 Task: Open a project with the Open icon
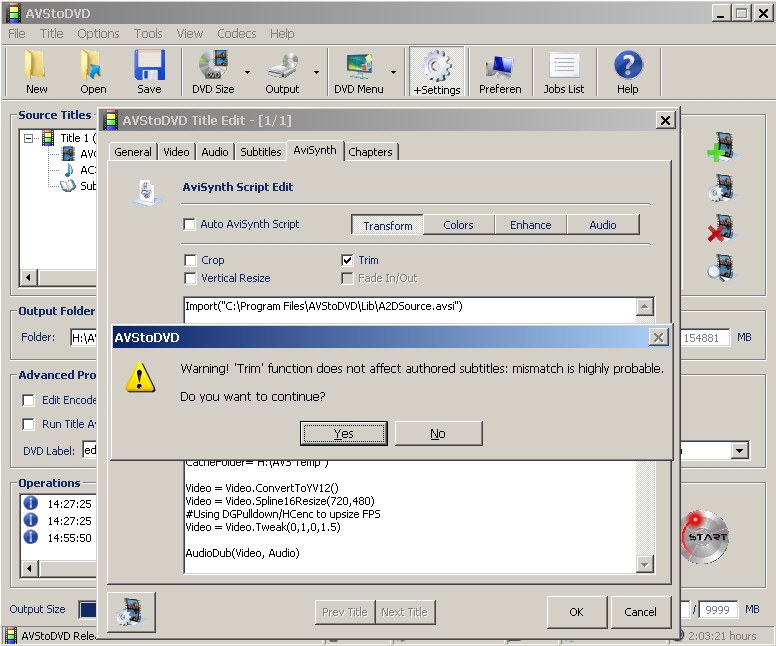point(93,65)
